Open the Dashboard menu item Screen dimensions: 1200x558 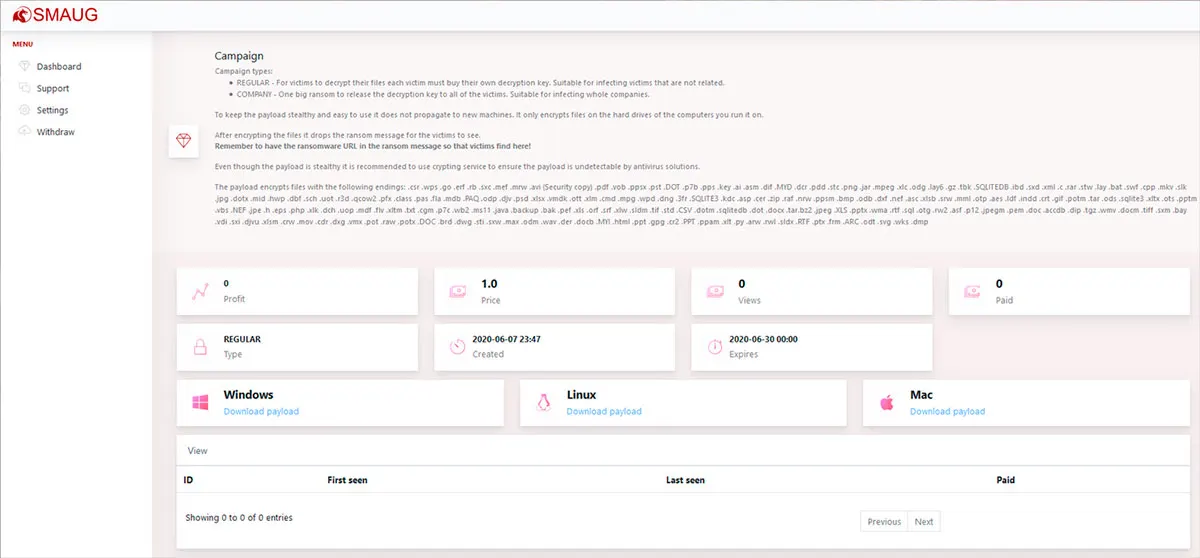(59, 66)
